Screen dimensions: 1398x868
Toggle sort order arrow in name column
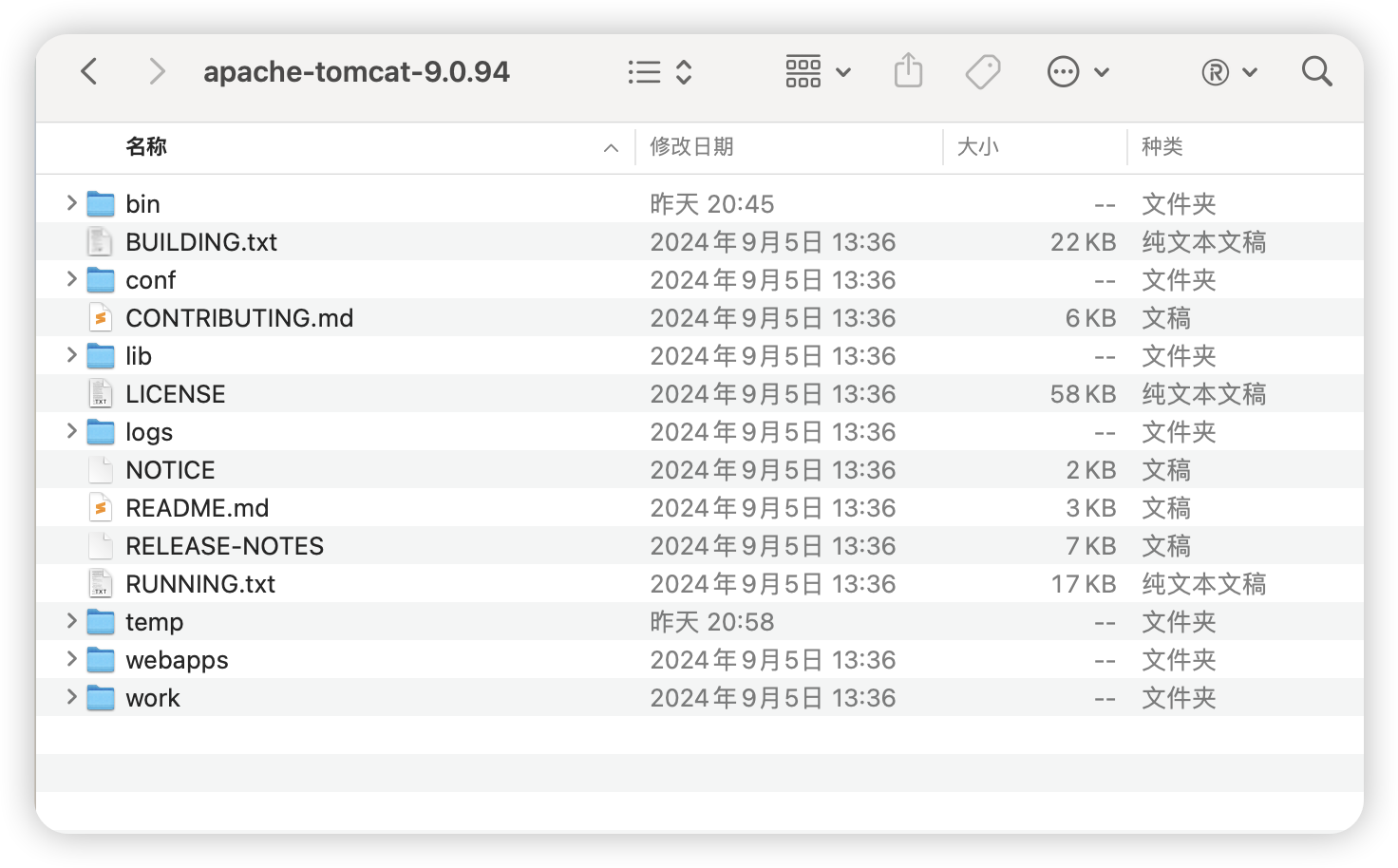[x=612, y=148]
